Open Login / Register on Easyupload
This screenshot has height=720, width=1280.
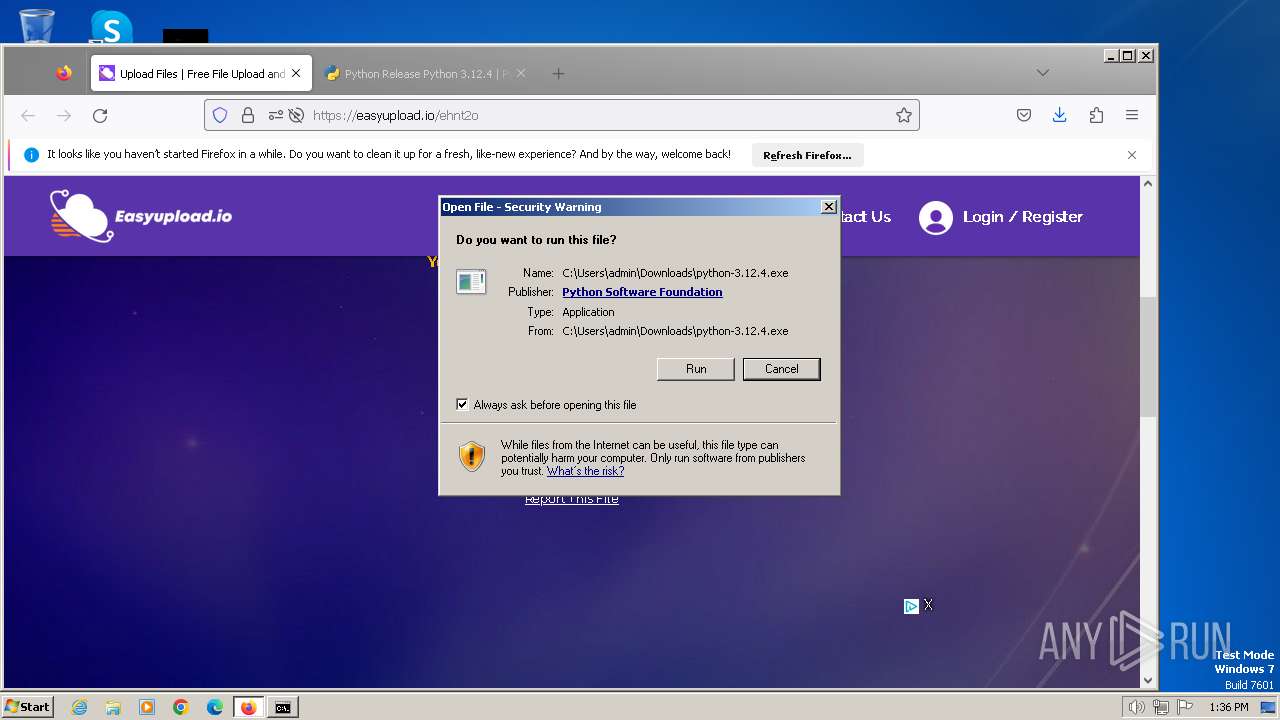[1022, 216]
